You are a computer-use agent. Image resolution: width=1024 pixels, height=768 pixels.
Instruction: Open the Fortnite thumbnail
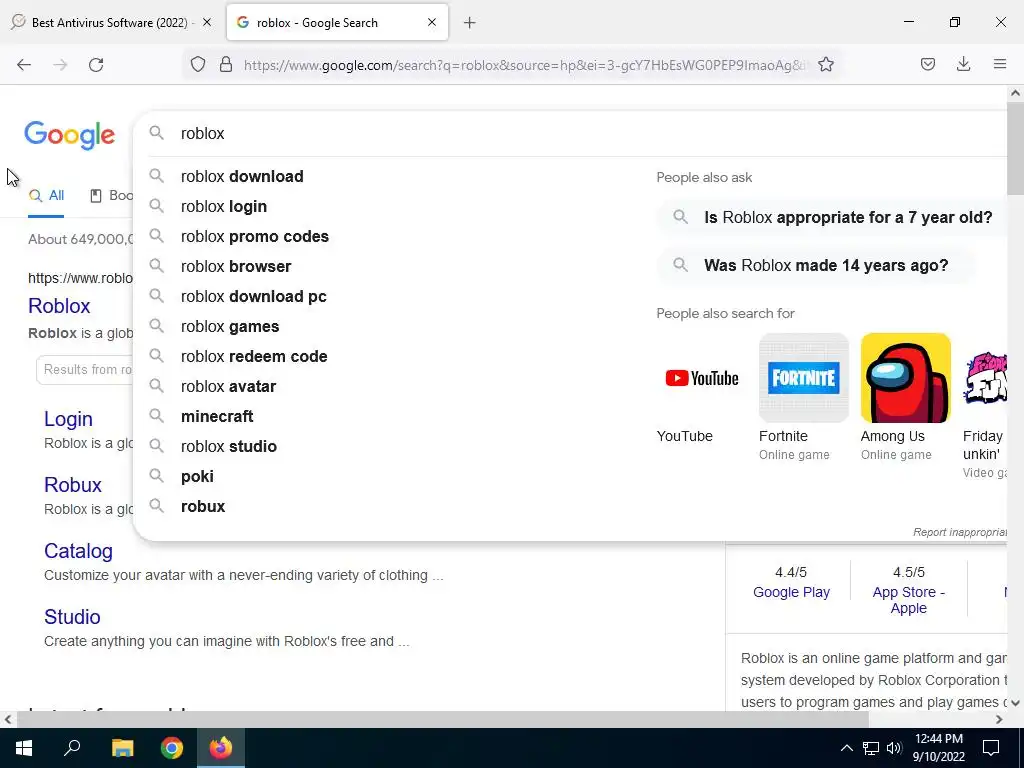pos(803,378)
